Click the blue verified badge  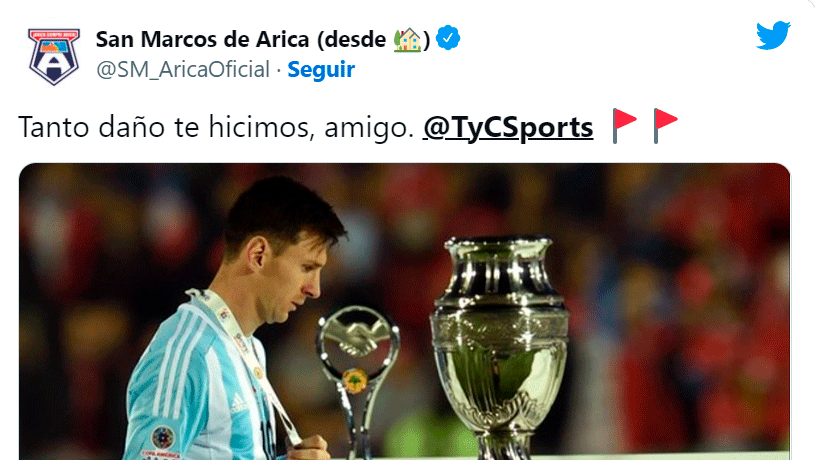[x=448, y=38]
